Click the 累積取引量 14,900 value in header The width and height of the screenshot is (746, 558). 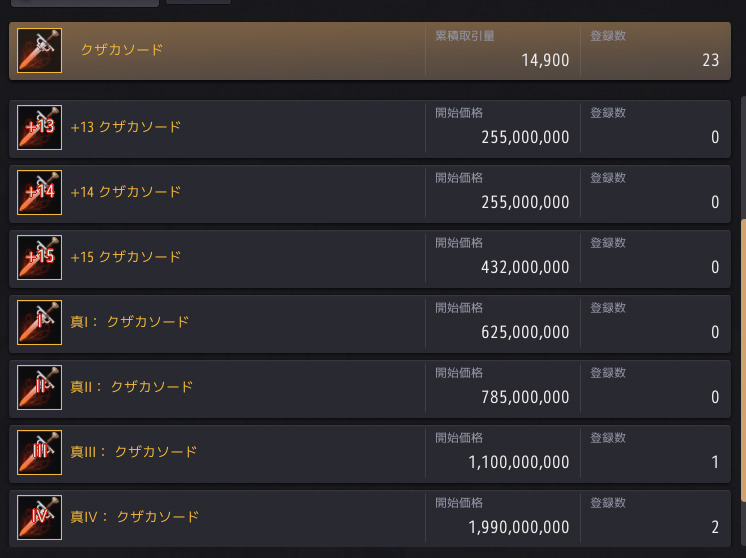pyautogui.click(x=545, y=60)
